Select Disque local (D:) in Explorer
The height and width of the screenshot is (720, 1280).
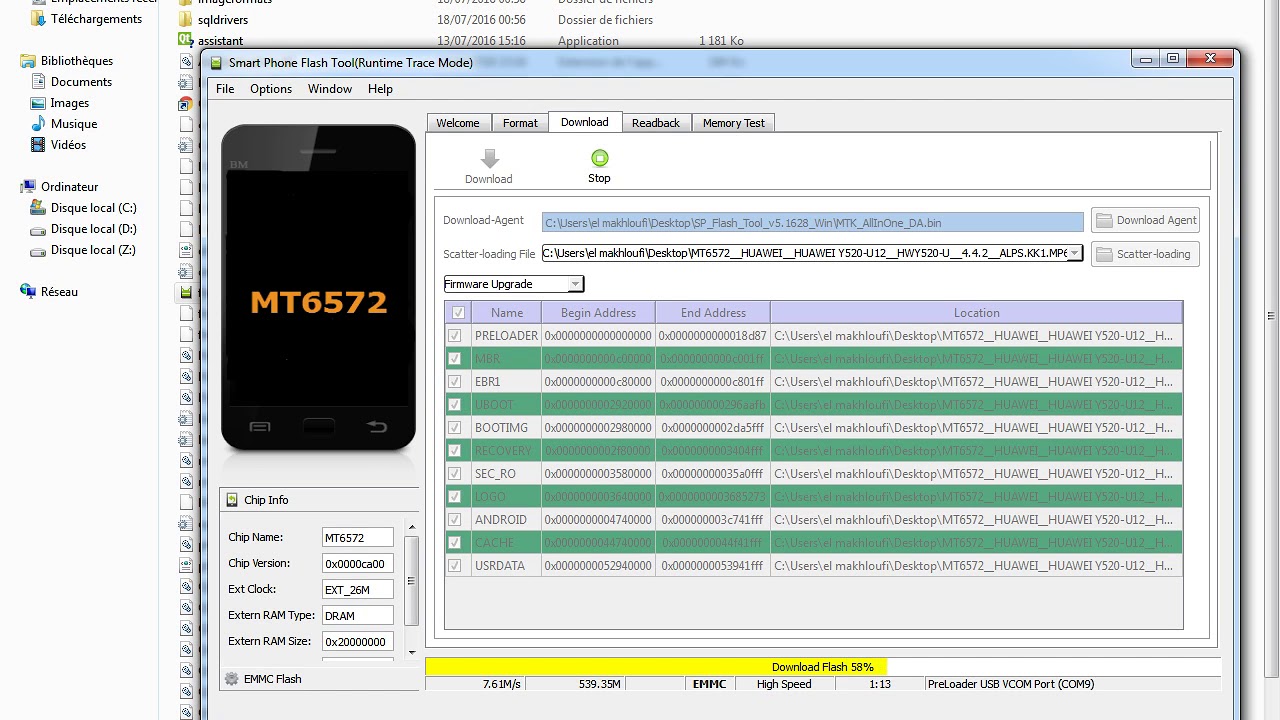tap(93, 229)
